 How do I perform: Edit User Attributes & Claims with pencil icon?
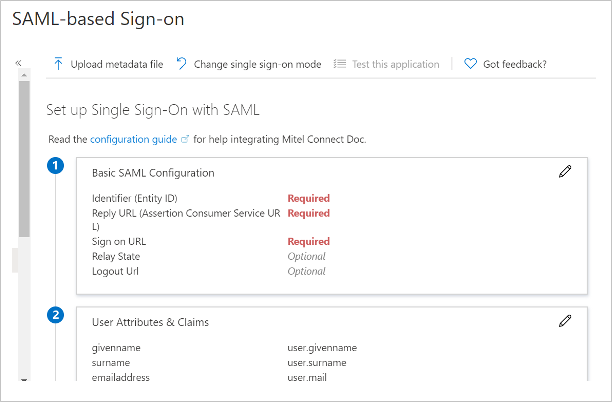(x=565, y=321)
